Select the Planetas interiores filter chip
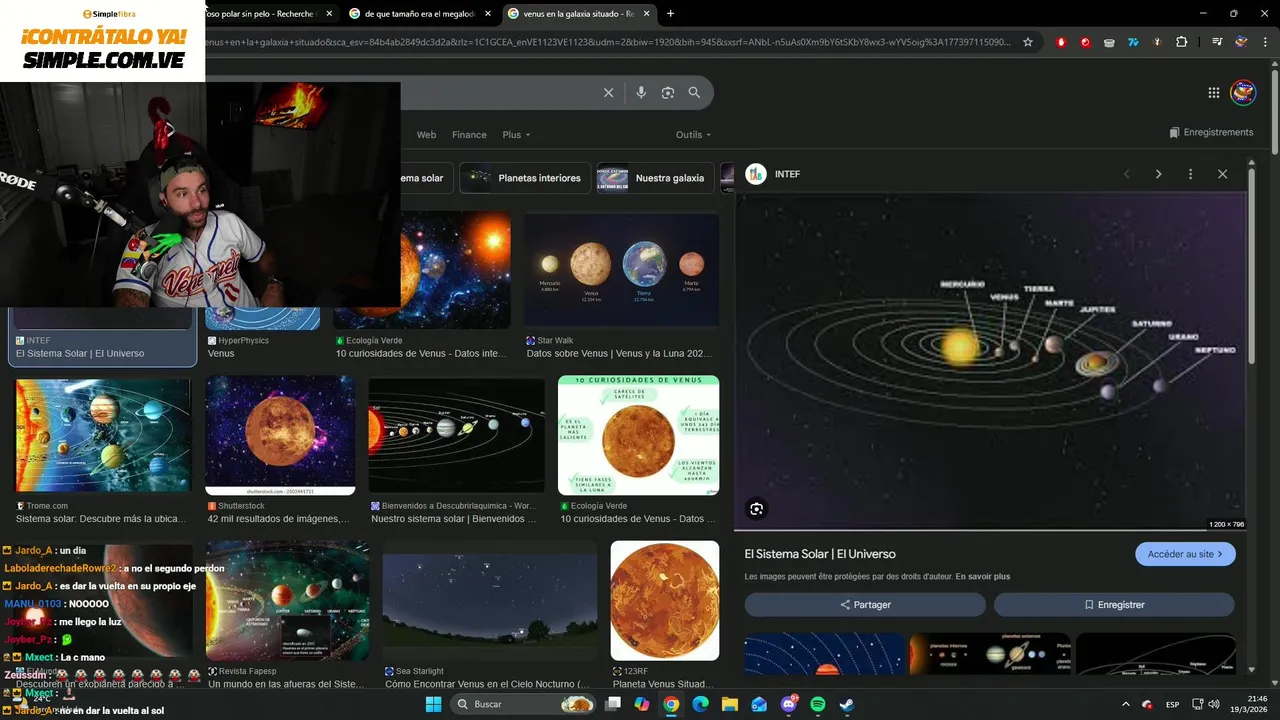Image resolution: width=1280 pixels, height=720 pixels. click(x=524, y=178)
